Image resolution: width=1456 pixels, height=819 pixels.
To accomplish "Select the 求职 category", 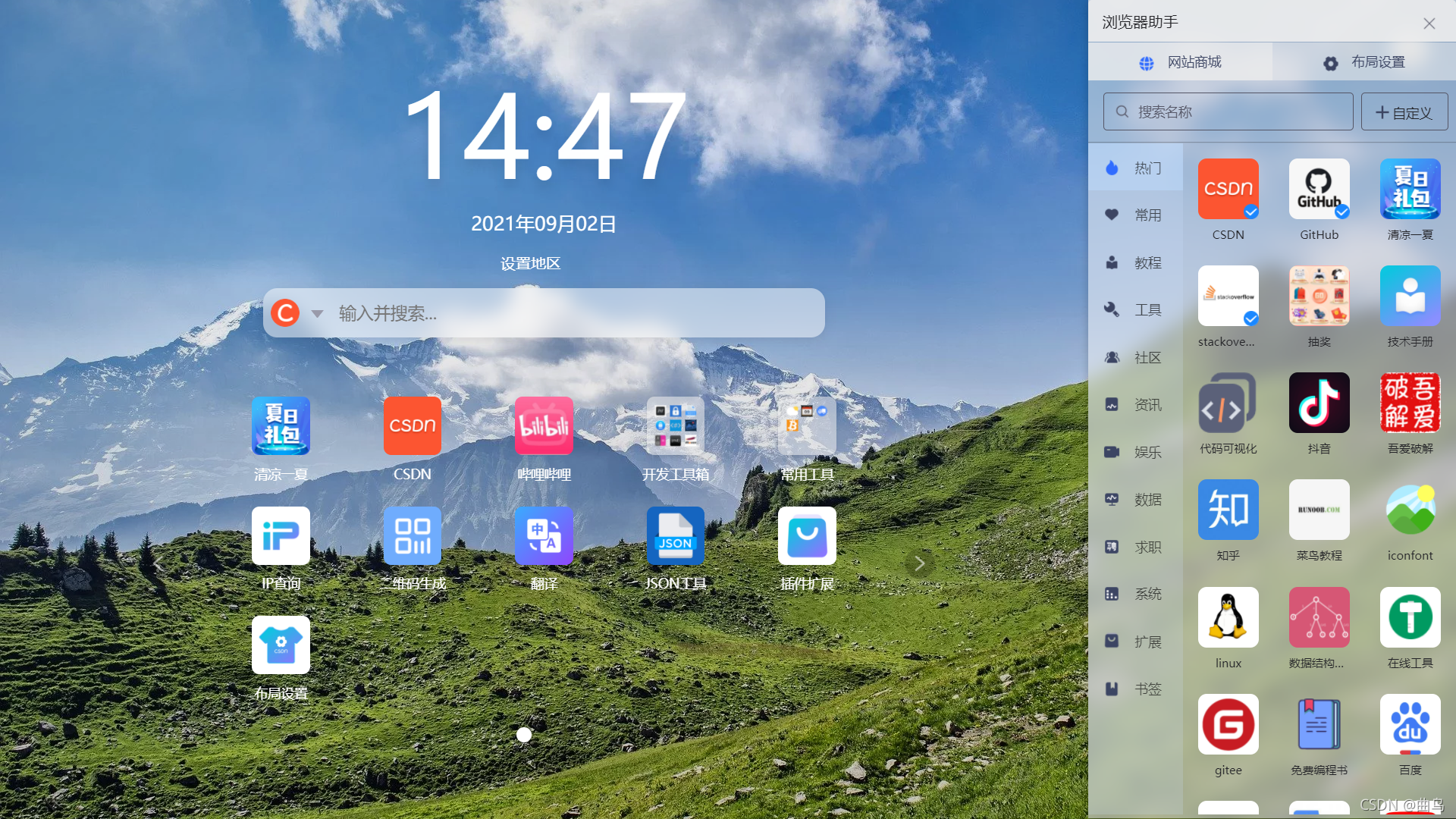I will (x=1135, y=547).
